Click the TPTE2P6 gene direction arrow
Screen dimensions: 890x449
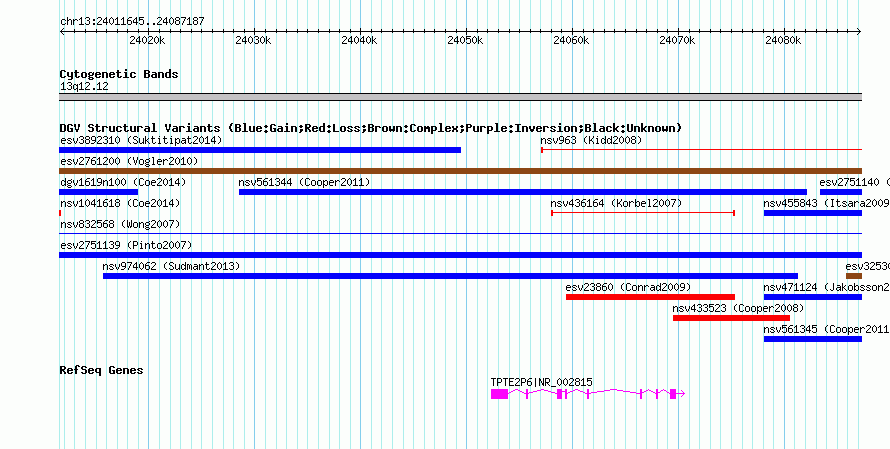[x=681, y=394]
